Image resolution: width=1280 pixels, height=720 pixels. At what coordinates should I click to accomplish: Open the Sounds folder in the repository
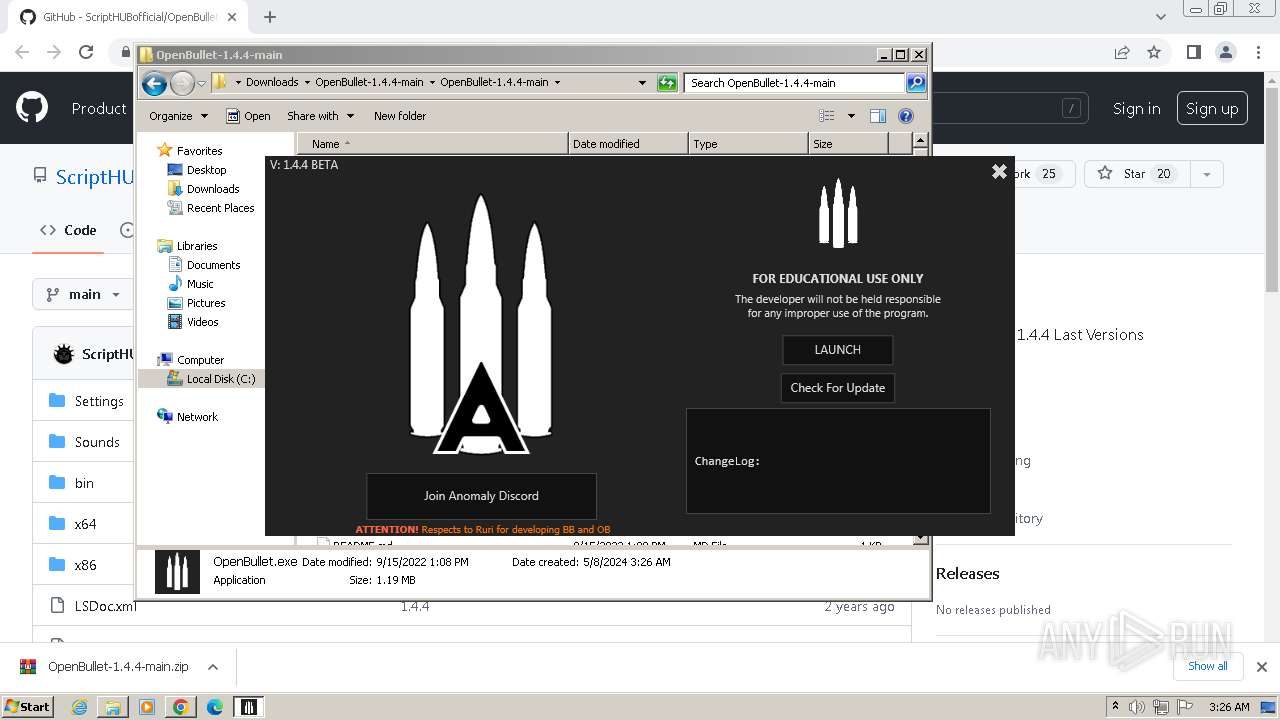(97, 442)
